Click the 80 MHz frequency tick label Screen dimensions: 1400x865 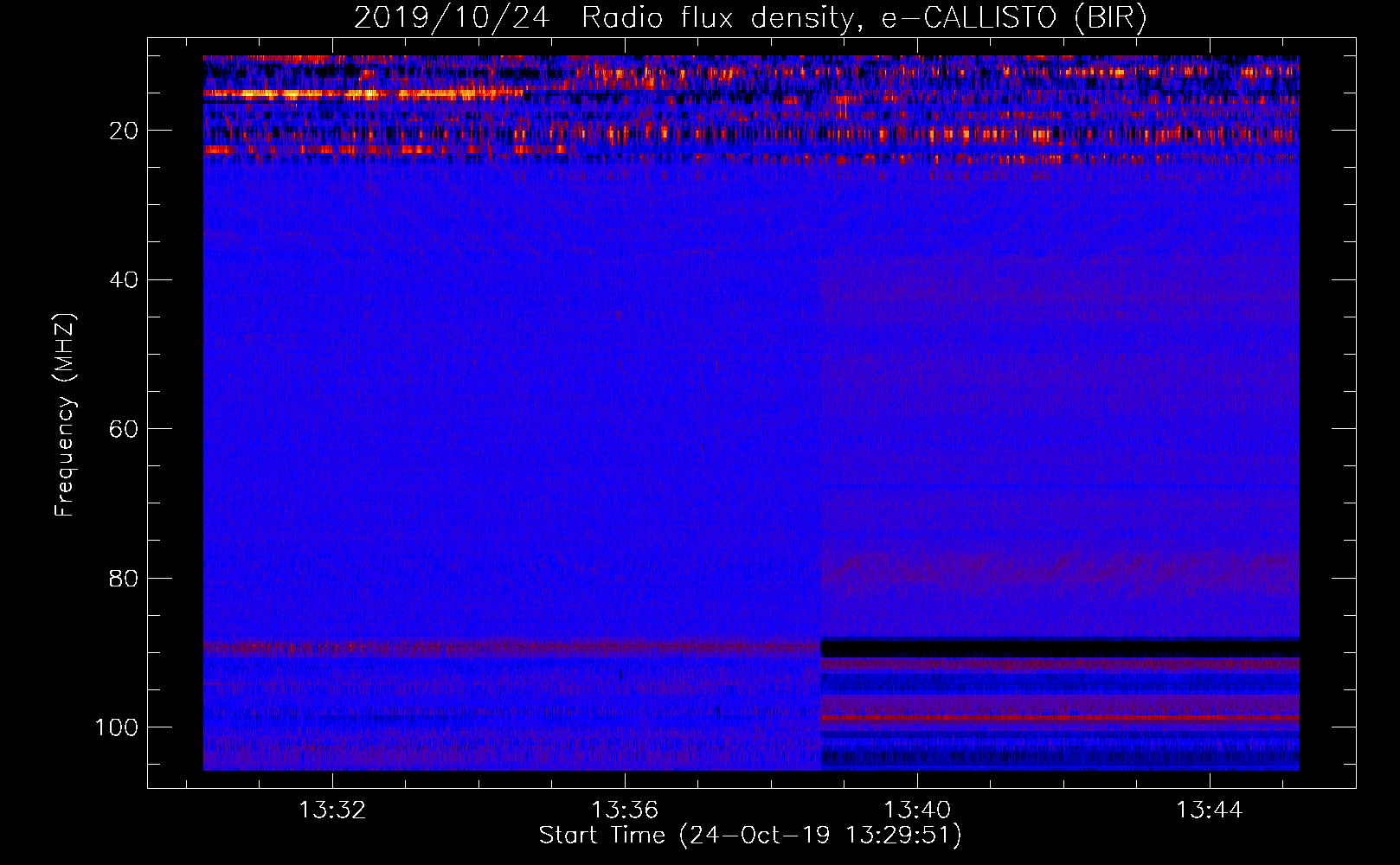124,578
